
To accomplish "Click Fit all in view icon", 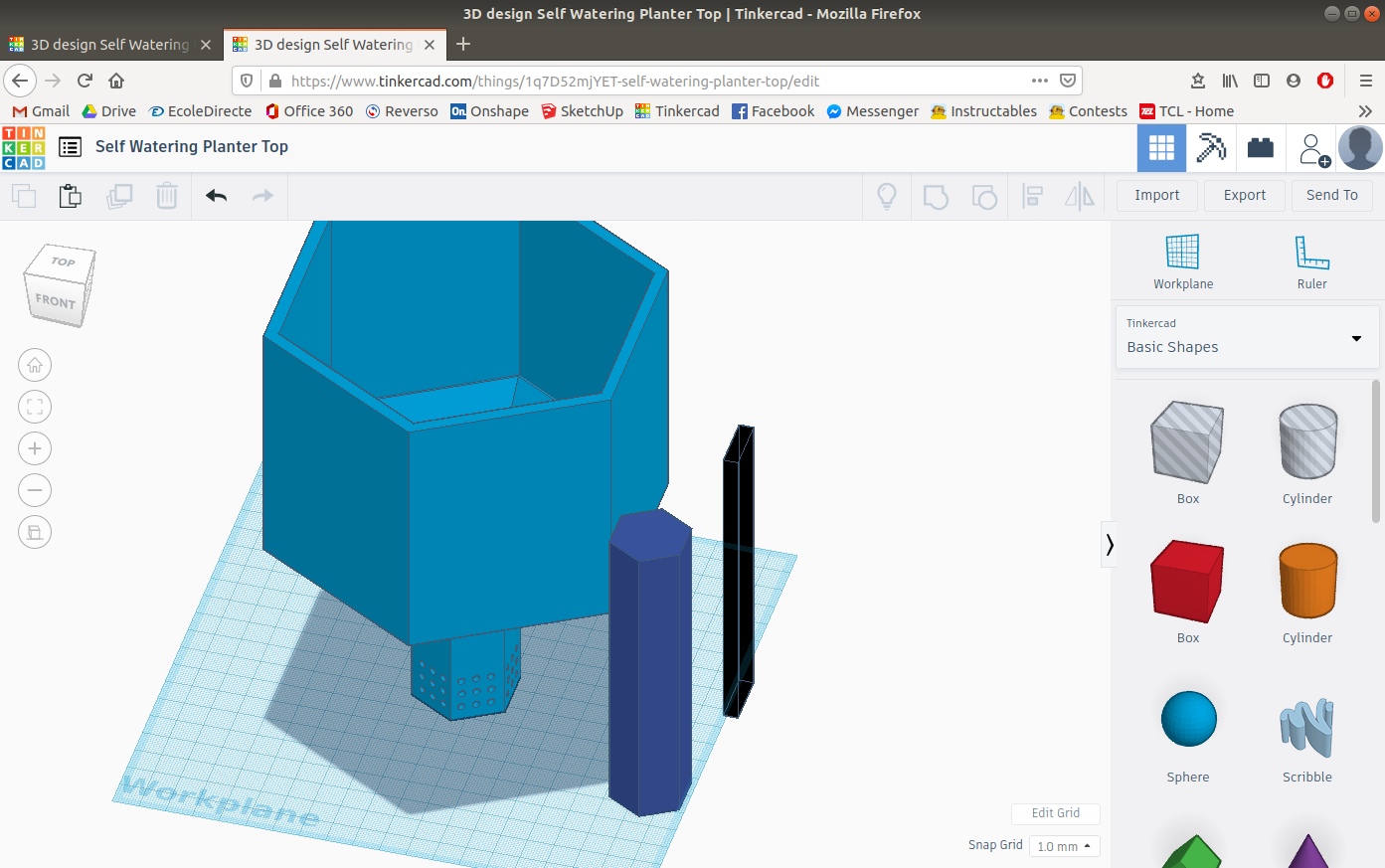I will click(35, 407).
